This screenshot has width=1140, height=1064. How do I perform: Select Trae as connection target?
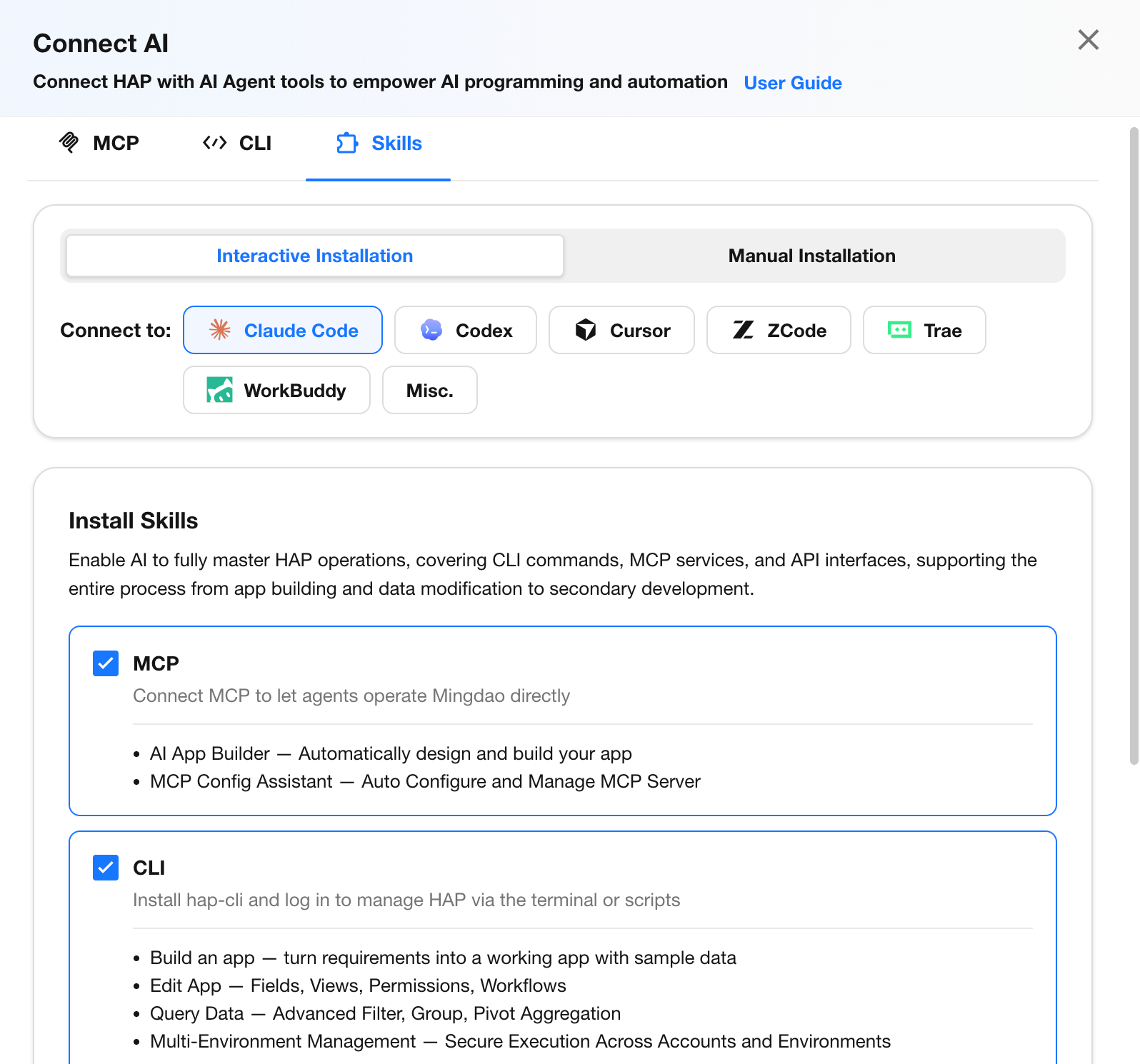click(x=924, y=330)
